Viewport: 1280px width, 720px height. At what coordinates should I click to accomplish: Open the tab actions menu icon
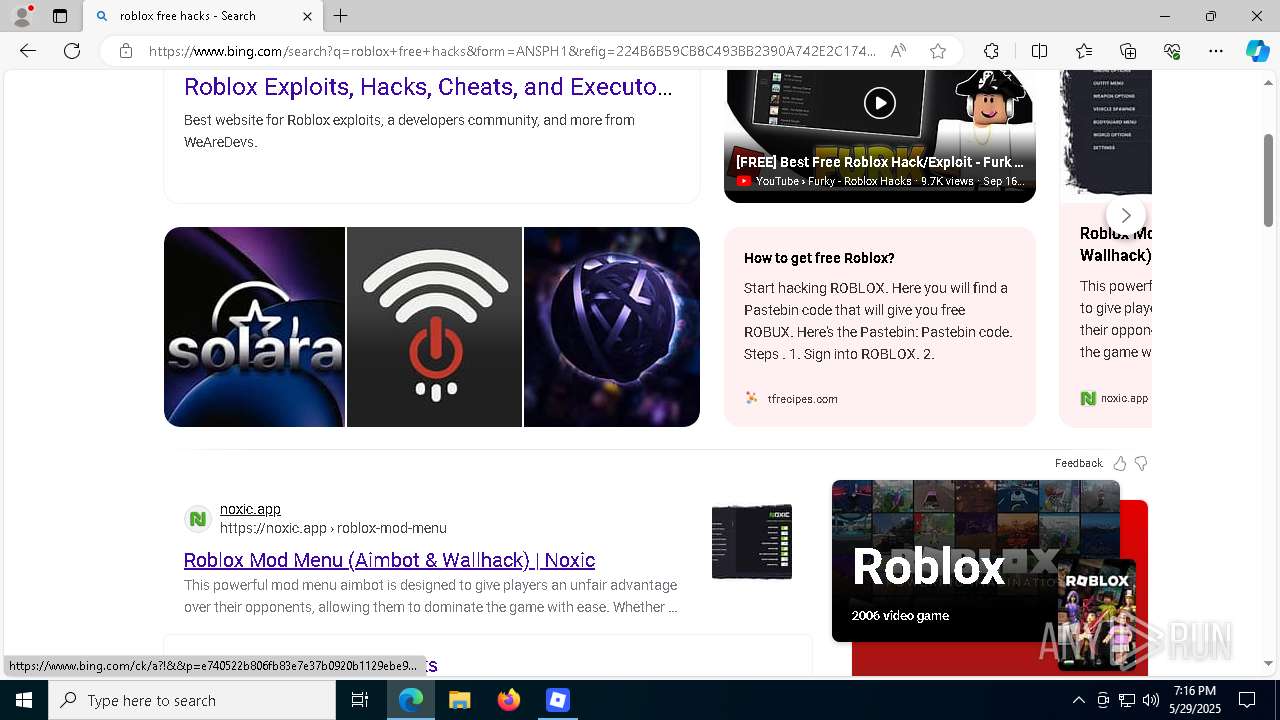tap(60, 16)
